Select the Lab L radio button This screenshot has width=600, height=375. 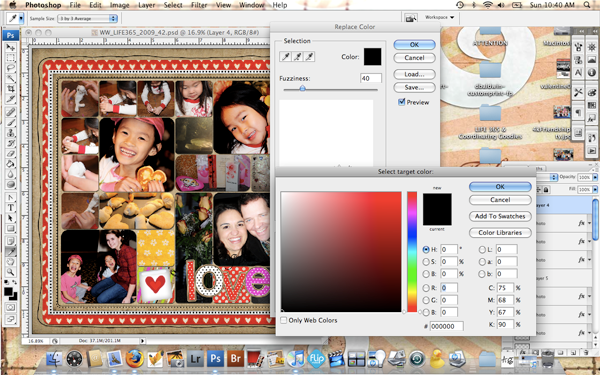pyautogui.click(x=482, y=249)
